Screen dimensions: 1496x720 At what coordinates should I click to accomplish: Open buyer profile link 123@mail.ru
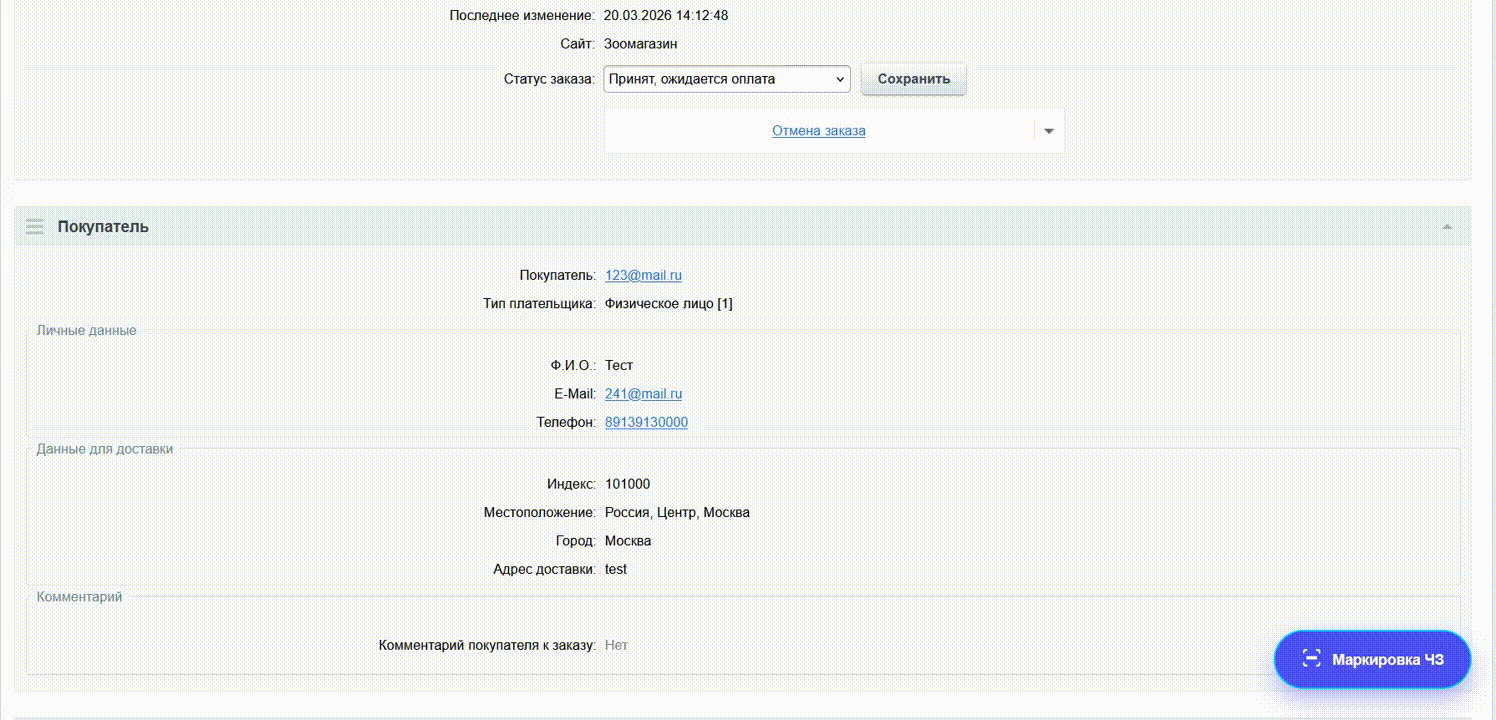coord(643,275)
